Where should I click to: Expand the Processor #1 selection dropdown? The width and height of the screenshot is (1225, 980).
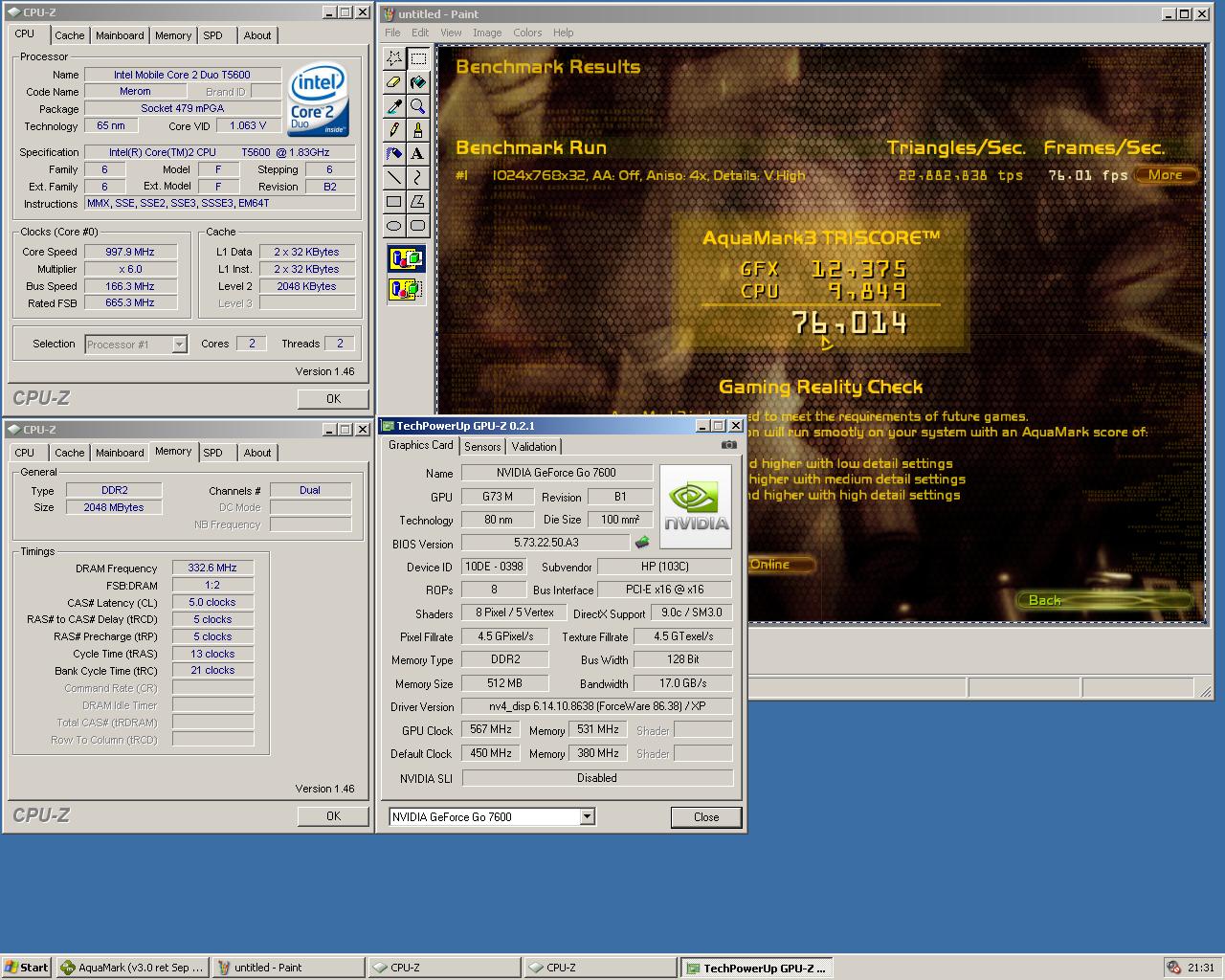179,345
